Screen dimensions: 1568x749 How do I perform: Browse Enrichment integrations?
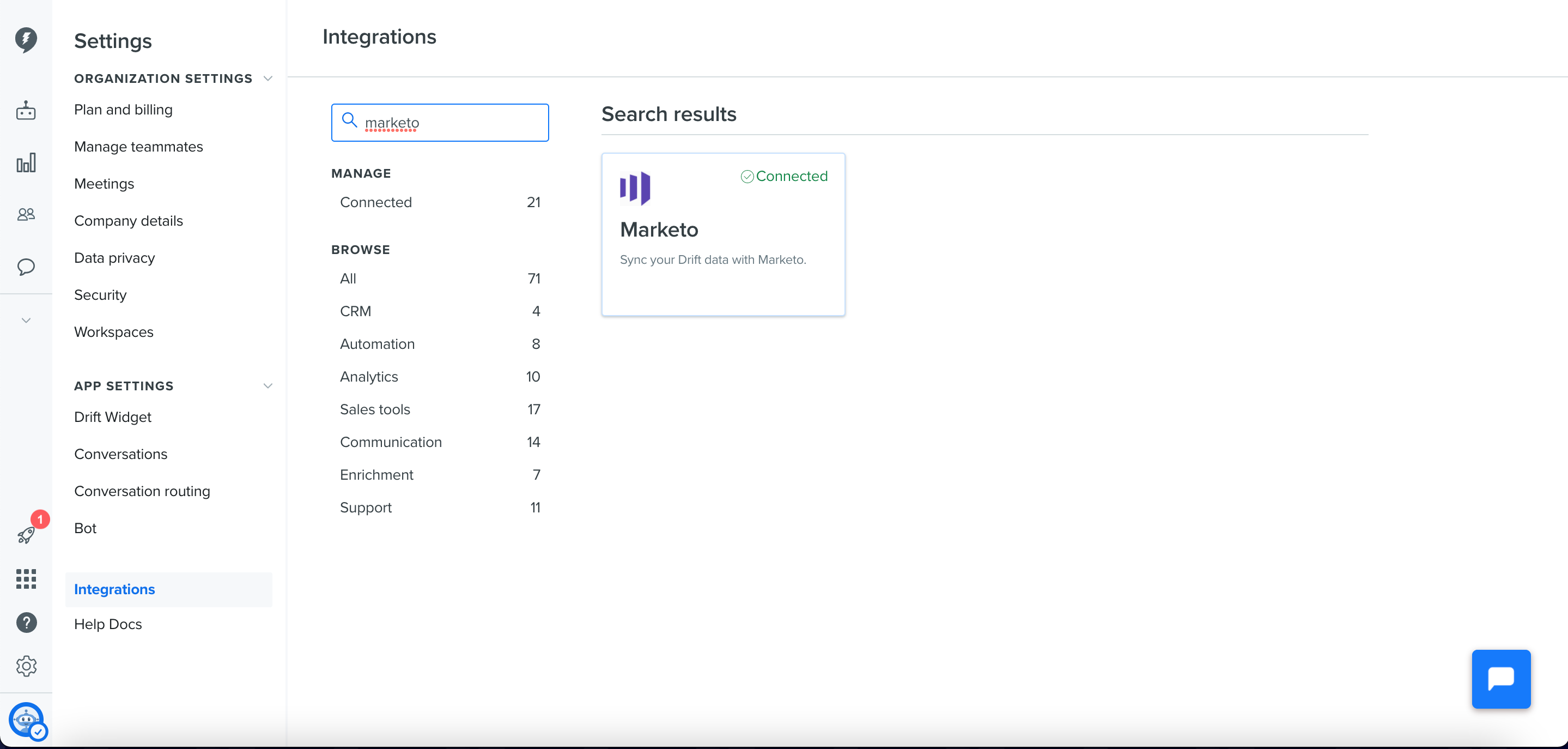440,475
